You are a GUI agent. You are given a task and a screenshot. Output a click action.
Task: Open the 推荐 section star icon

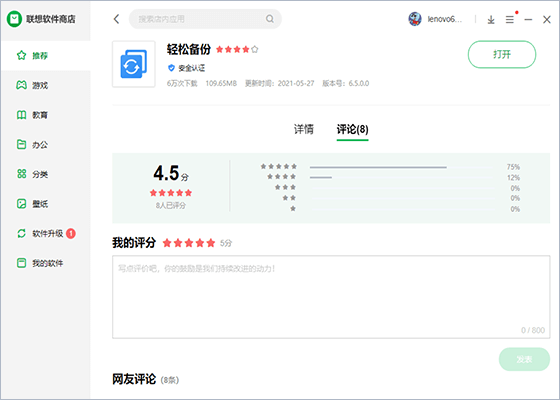[21, 55]
